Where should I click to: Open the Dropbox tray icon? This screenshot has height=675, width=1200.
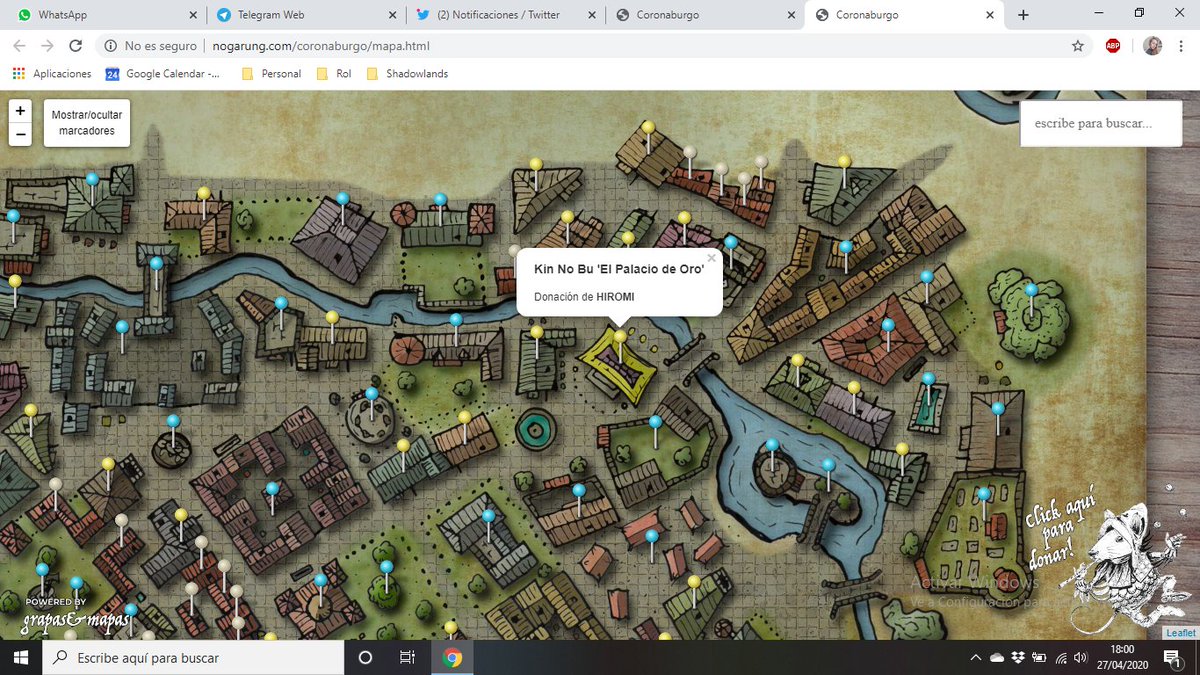[1017, 658]
